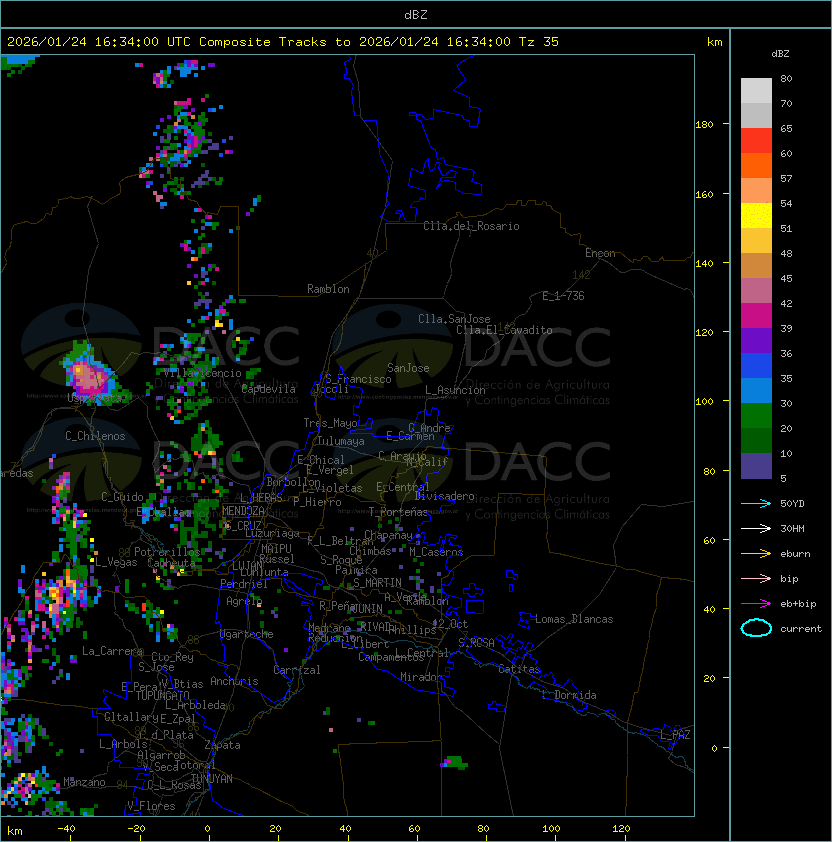This screenshot has width=832, height=842.
Task: Click the dBZ heading above the color scale
Action: click(780, 54)
